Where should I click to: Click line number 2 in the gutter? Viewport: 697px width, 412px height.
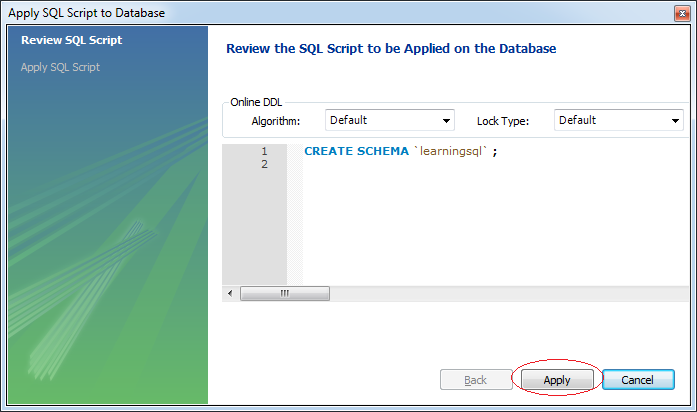(264, 164)
